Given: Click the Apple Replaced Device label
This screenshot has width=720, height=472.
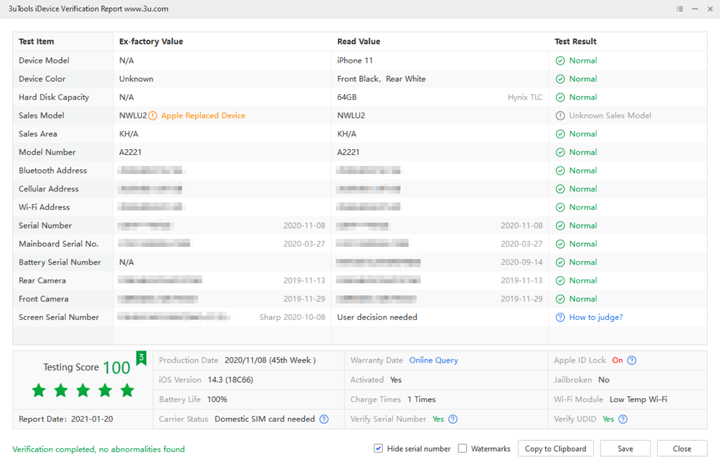Looking at the screenshot, I should pos(203,116).
